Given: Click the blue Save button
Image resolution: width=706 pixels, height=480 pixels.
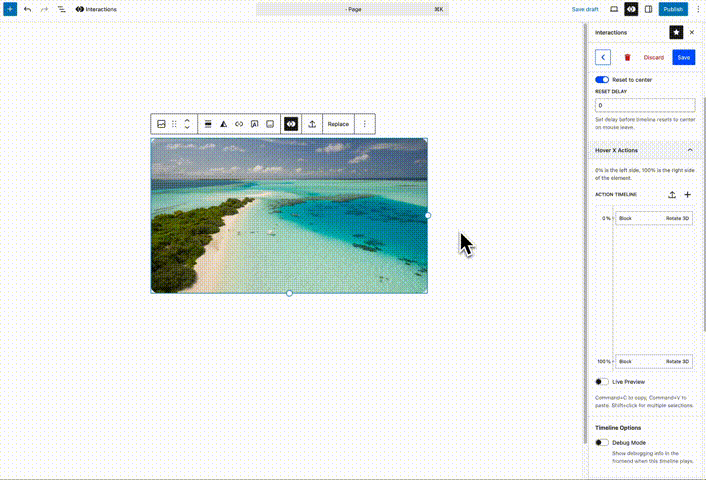Looking at the screenshot, I should 683,58.
